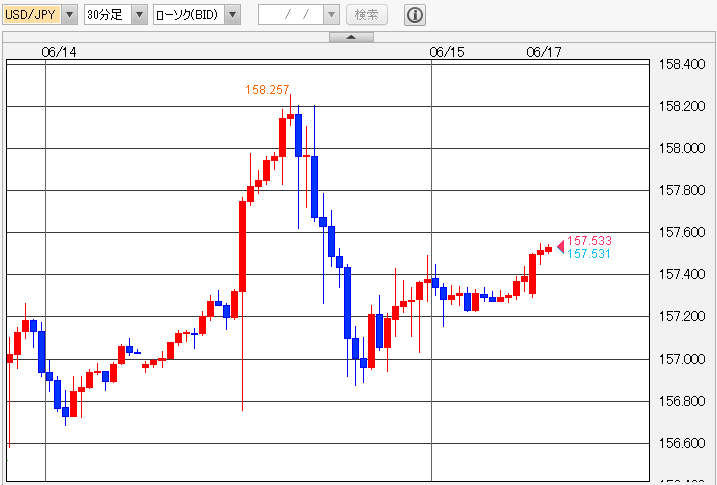
Task: Click the 06/15 date label
Action: (447, 52)
